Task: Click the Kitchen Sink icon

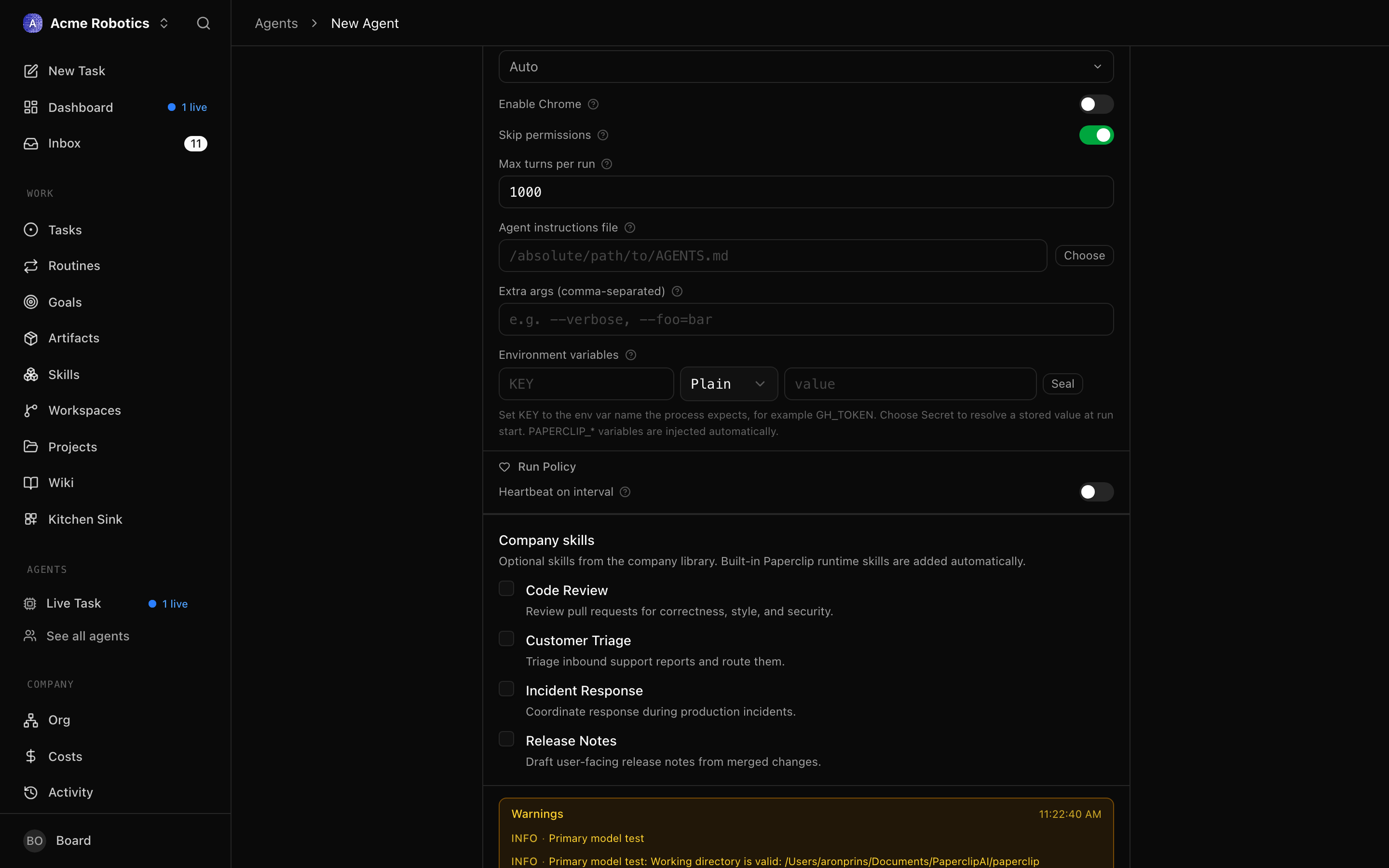Action: click(x=31, y=519)
